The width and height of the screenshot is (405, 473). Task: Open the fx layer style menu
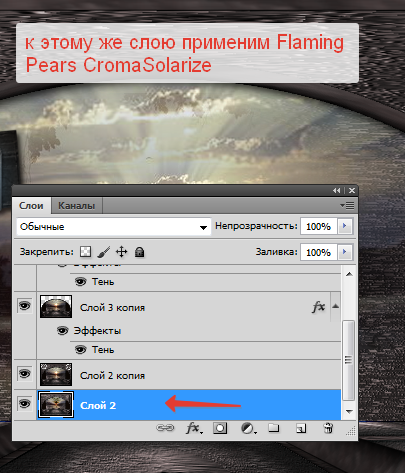click(x=194, y=428)
